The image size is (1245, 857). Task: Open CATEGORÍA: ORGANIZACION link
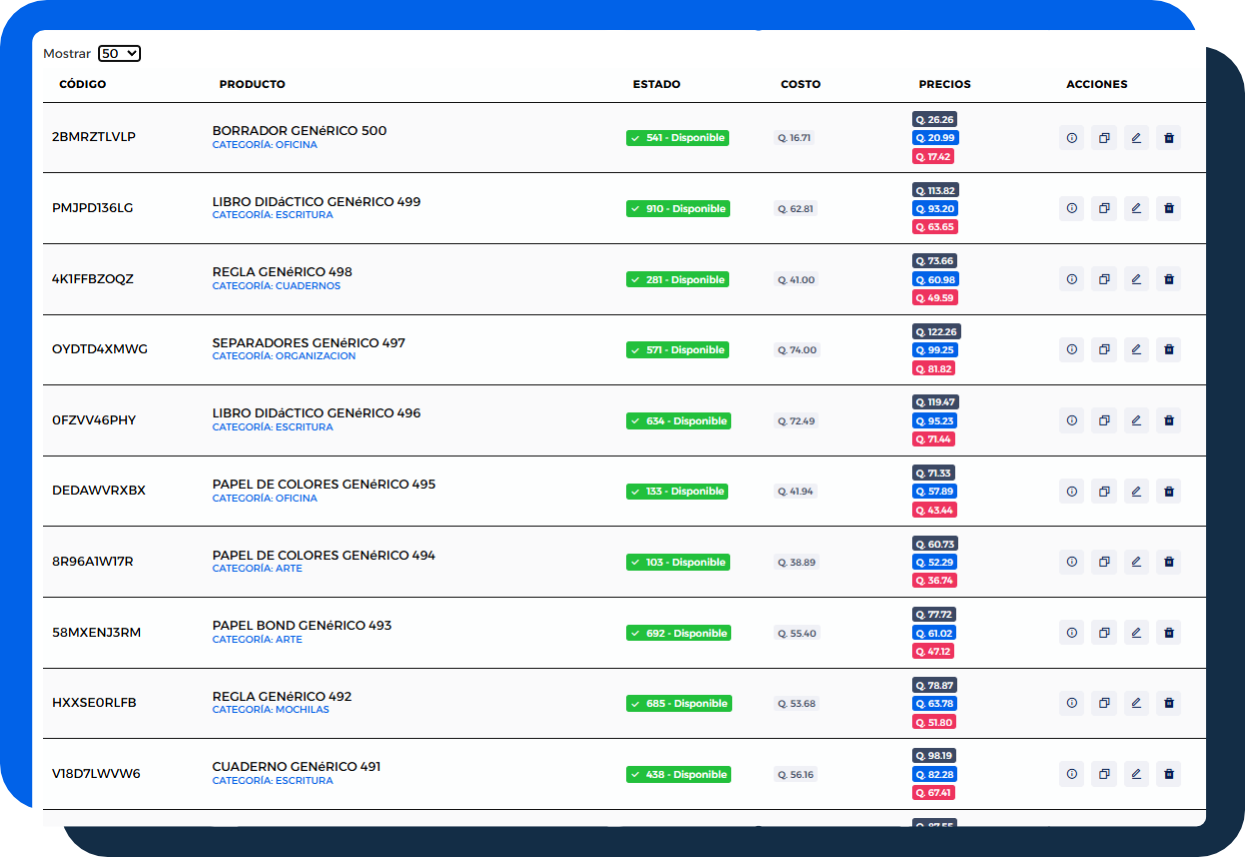tap(284, 356)
